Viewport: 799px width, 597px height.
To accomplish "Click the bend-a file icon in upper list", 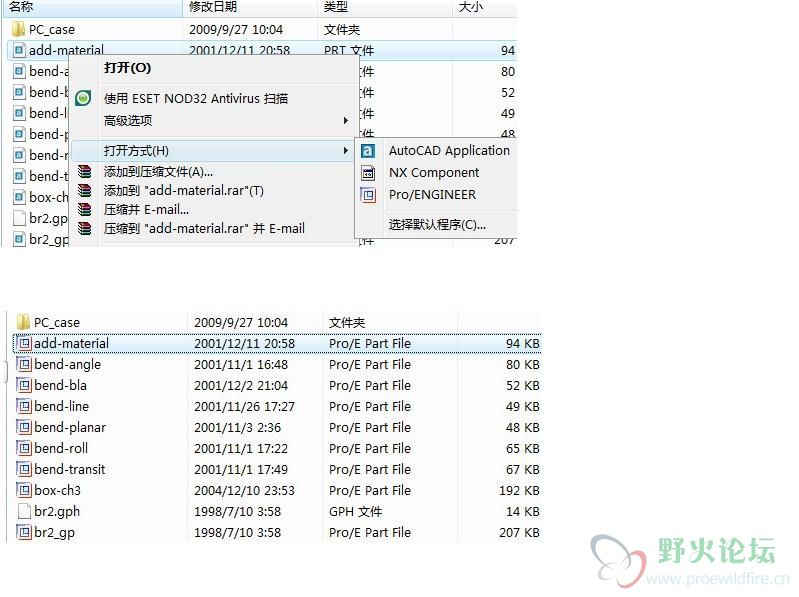I will coord(19,71).
